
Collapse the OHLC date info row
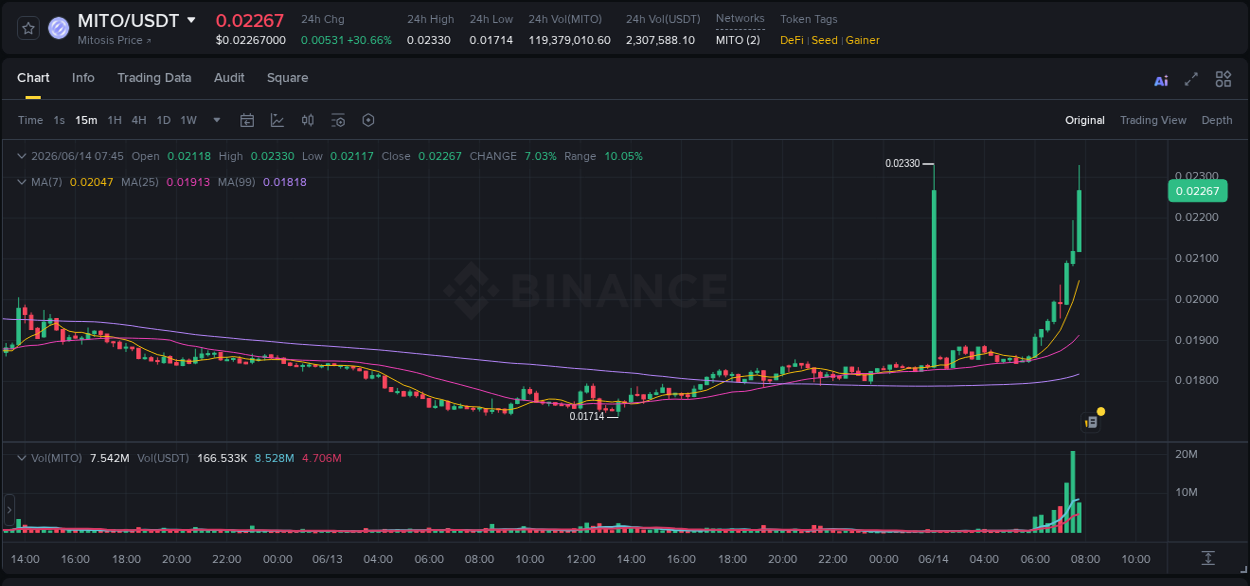pos(22,156)
